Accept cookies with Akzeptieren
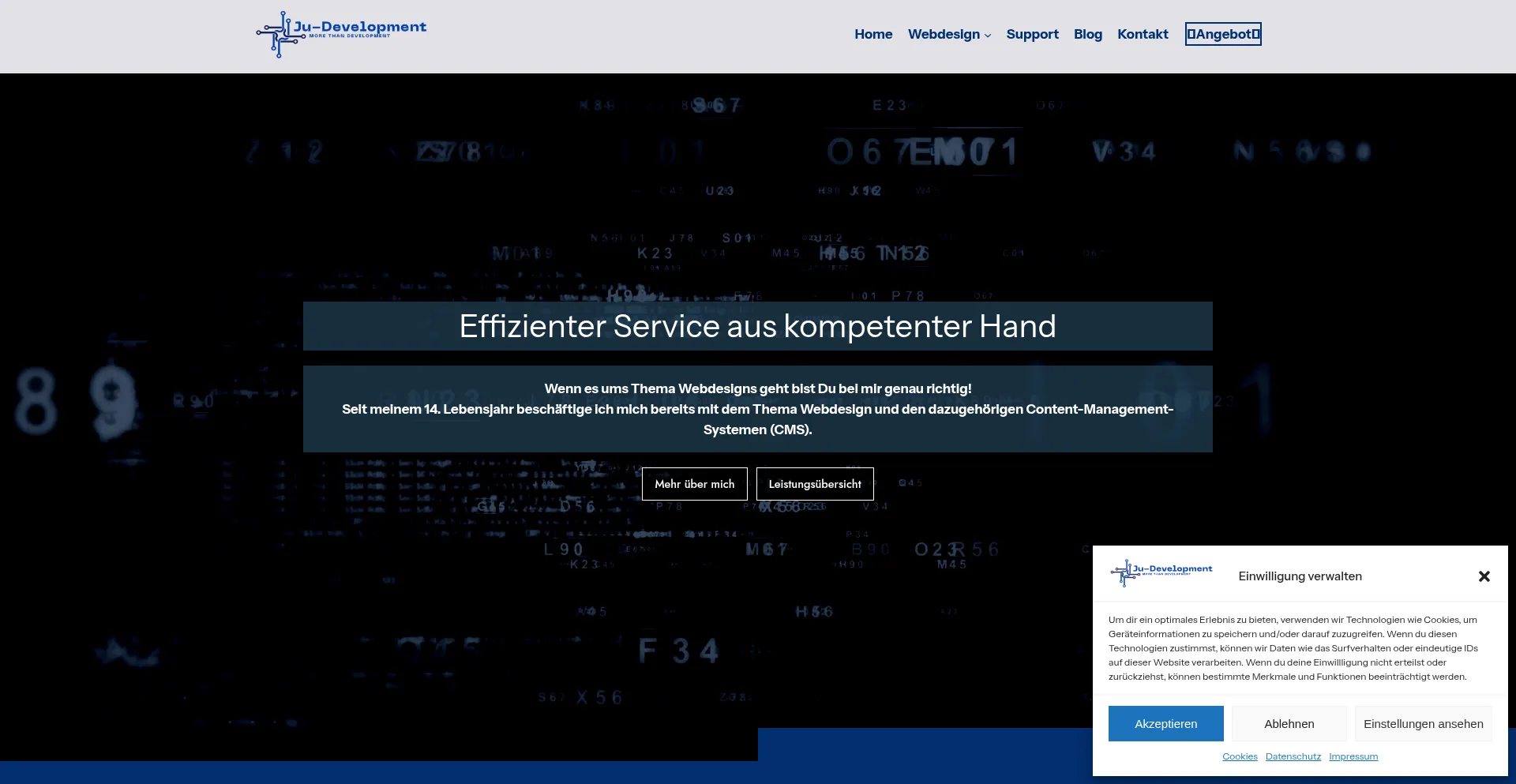 coord(1165,724)
